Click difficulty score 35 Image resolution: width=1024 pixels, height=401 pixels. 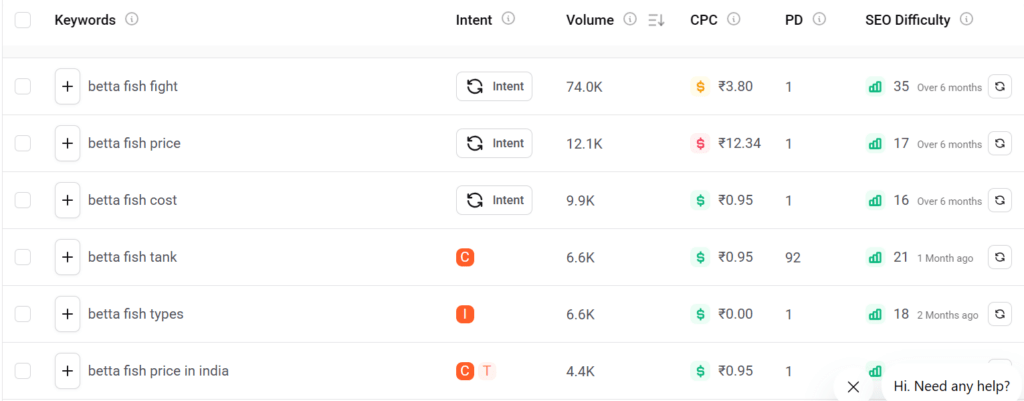coord(901,86)
